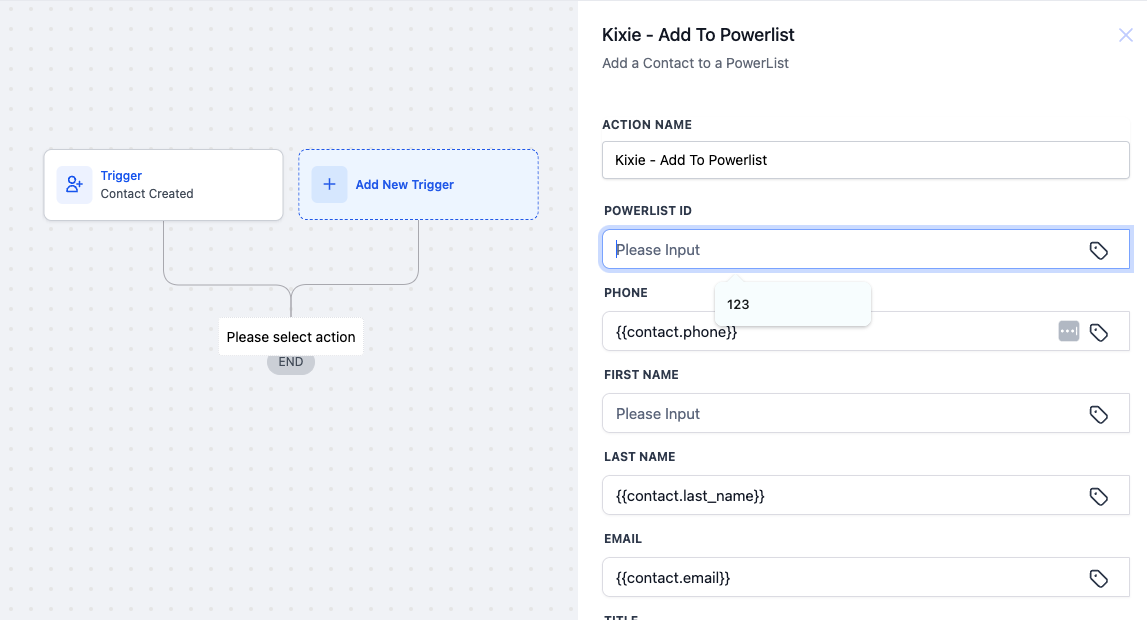Click the Contact Created trigger person icon

[75, 184]
